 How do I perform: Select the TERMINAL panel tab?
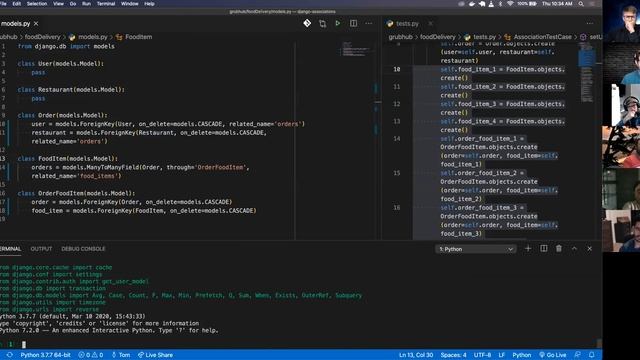pyautogui.click(x=10, y=249)
